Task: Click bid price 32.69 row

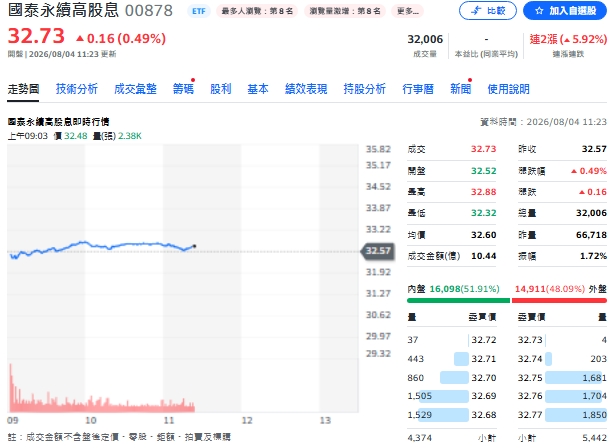Action: tap(452, 396)
